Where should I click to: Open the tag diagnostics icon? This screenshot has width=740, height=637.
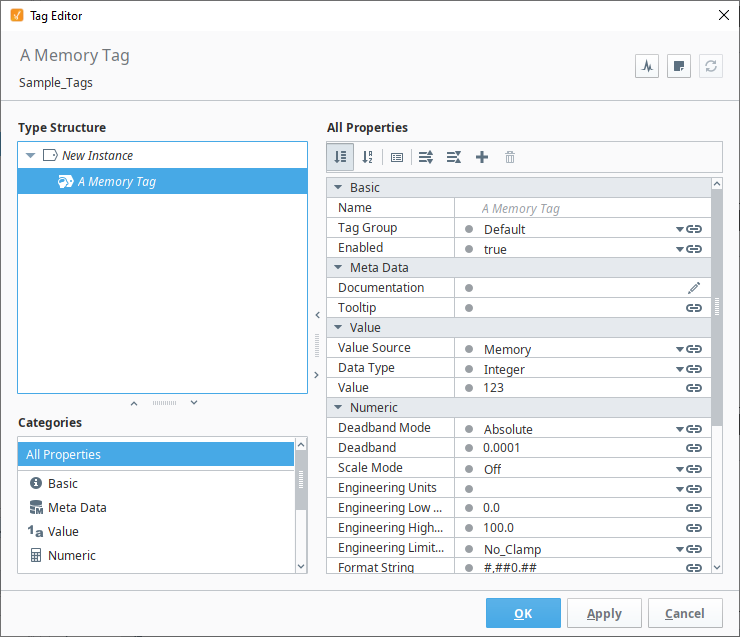[x=647, y=66]
